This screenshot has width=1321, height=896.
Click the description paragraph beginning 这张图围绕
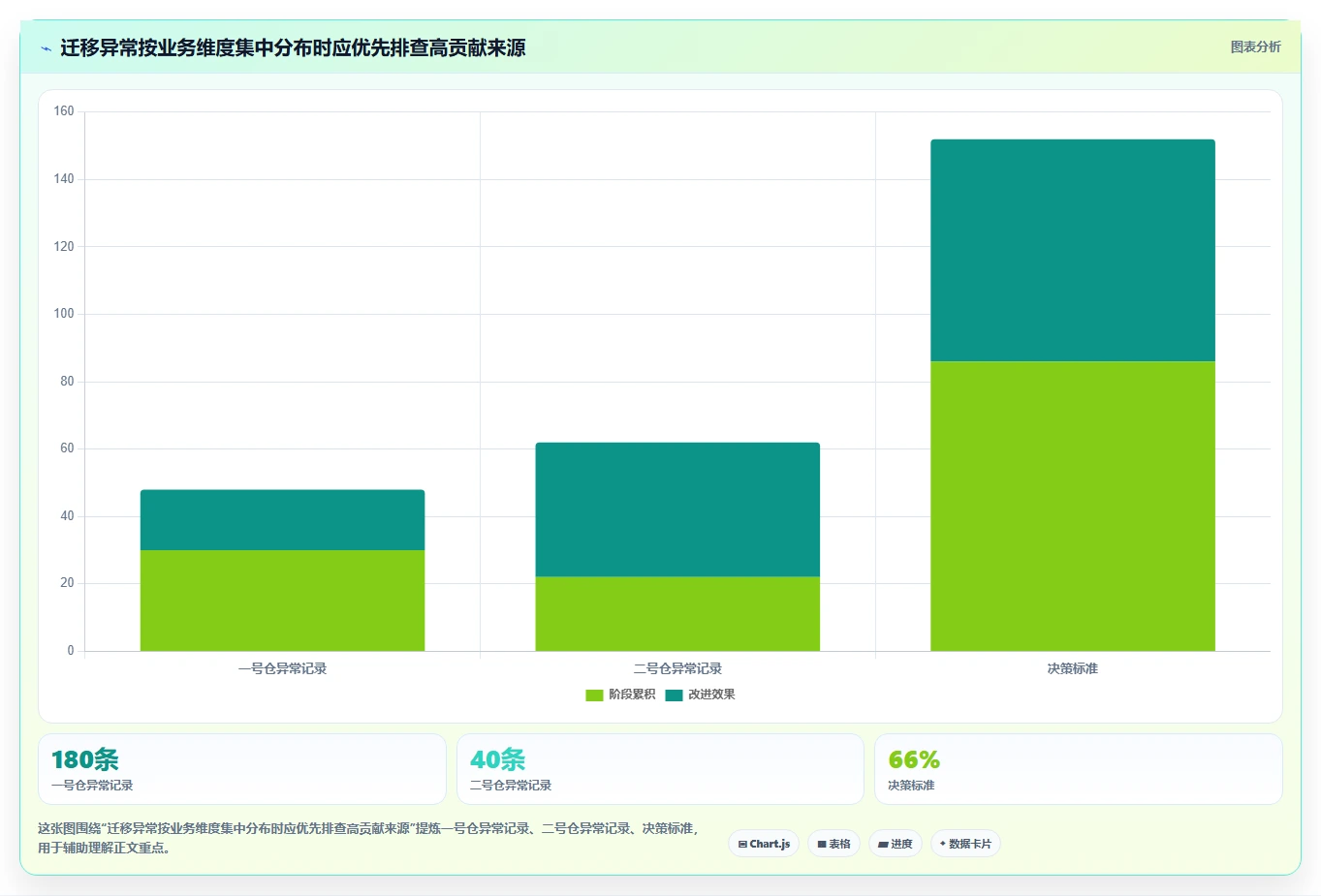tap(368, 838)
